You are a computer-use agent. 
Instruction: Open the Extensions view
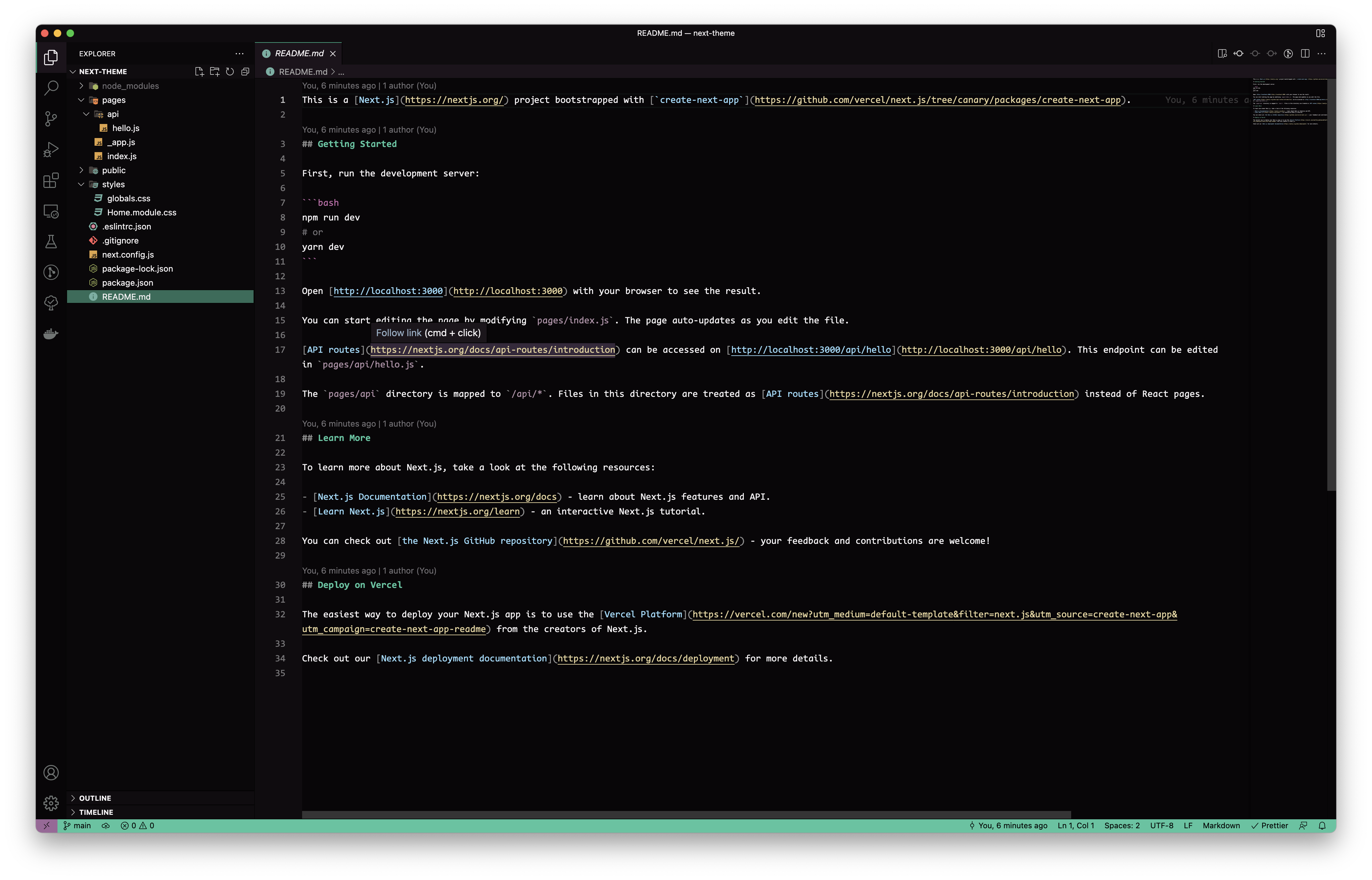pyautogui.click(x=51, y=181)
